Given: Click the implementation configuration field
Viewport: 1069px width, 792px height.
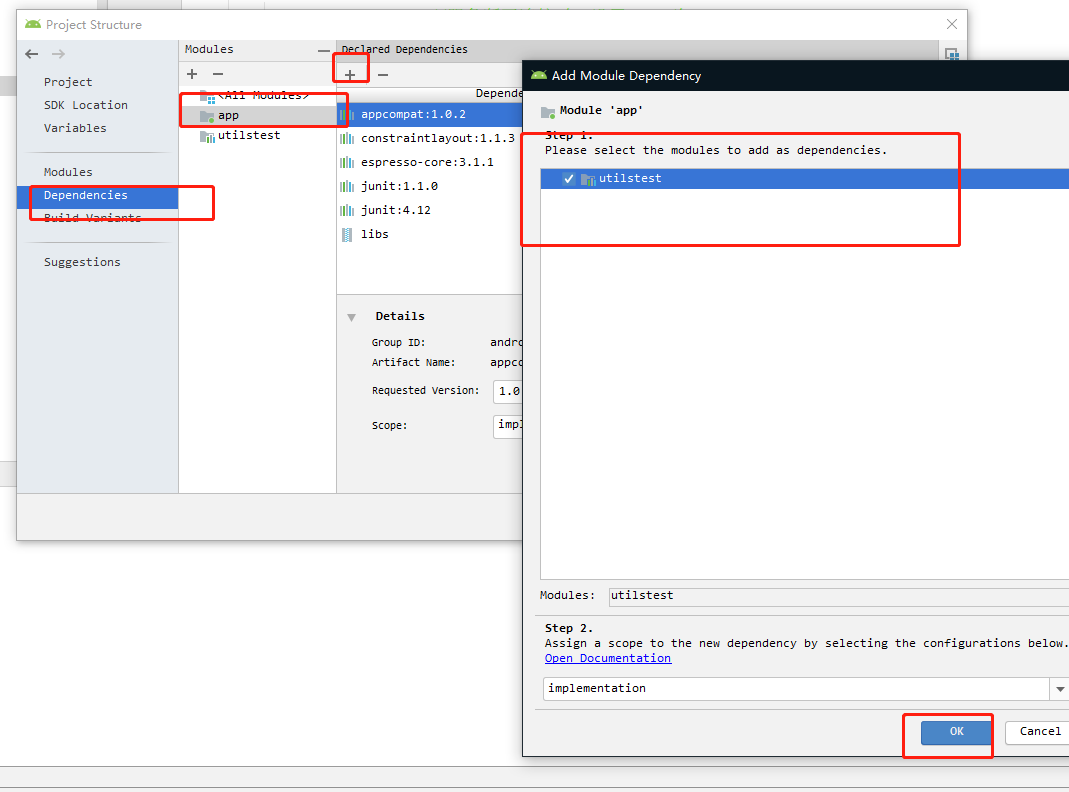Looking at the screenshot, I should 796,688.
